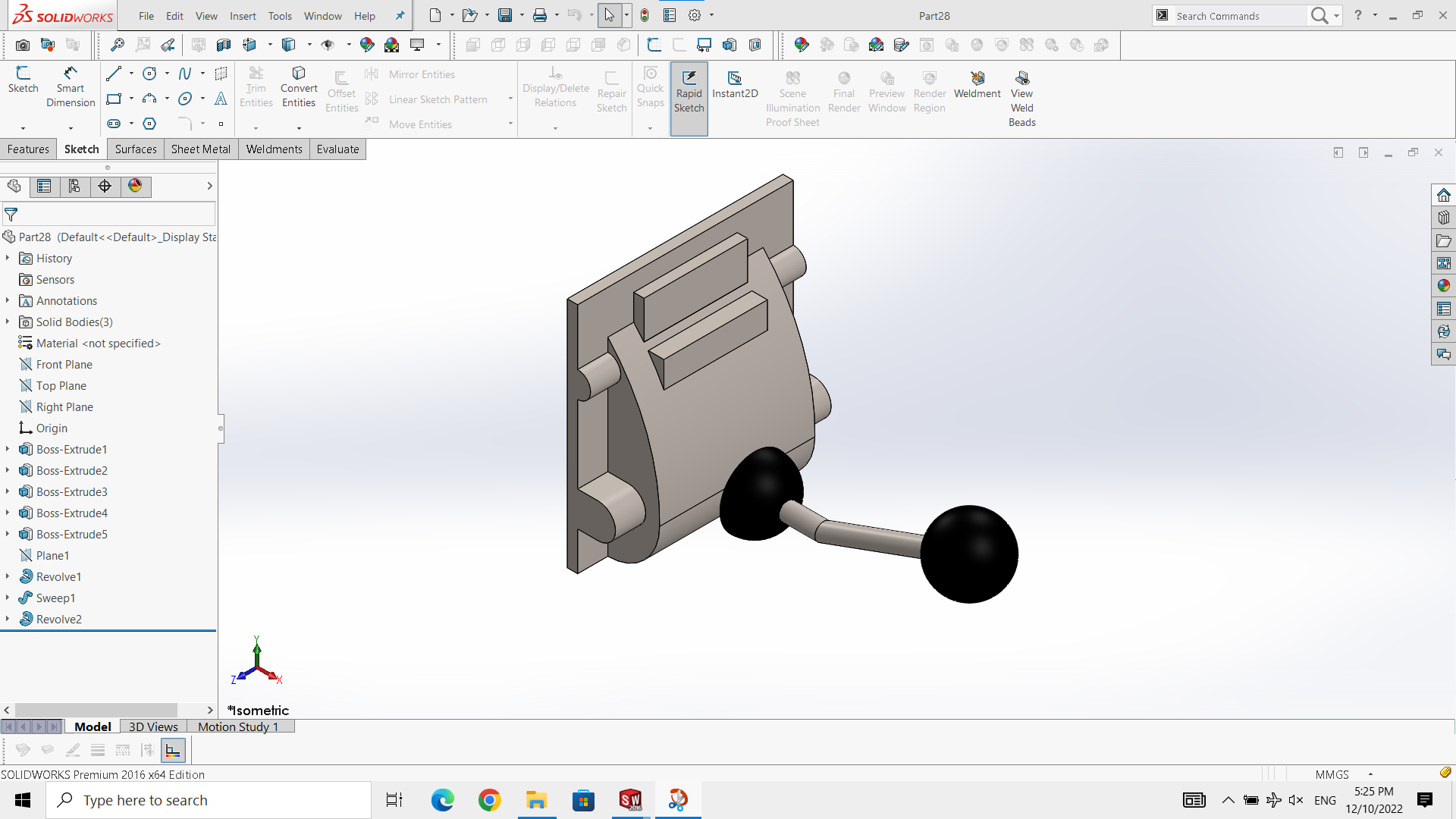Switch to the Sheet Metal tab
This screenshot has width=1456, height=819.
tap(201, 149)
